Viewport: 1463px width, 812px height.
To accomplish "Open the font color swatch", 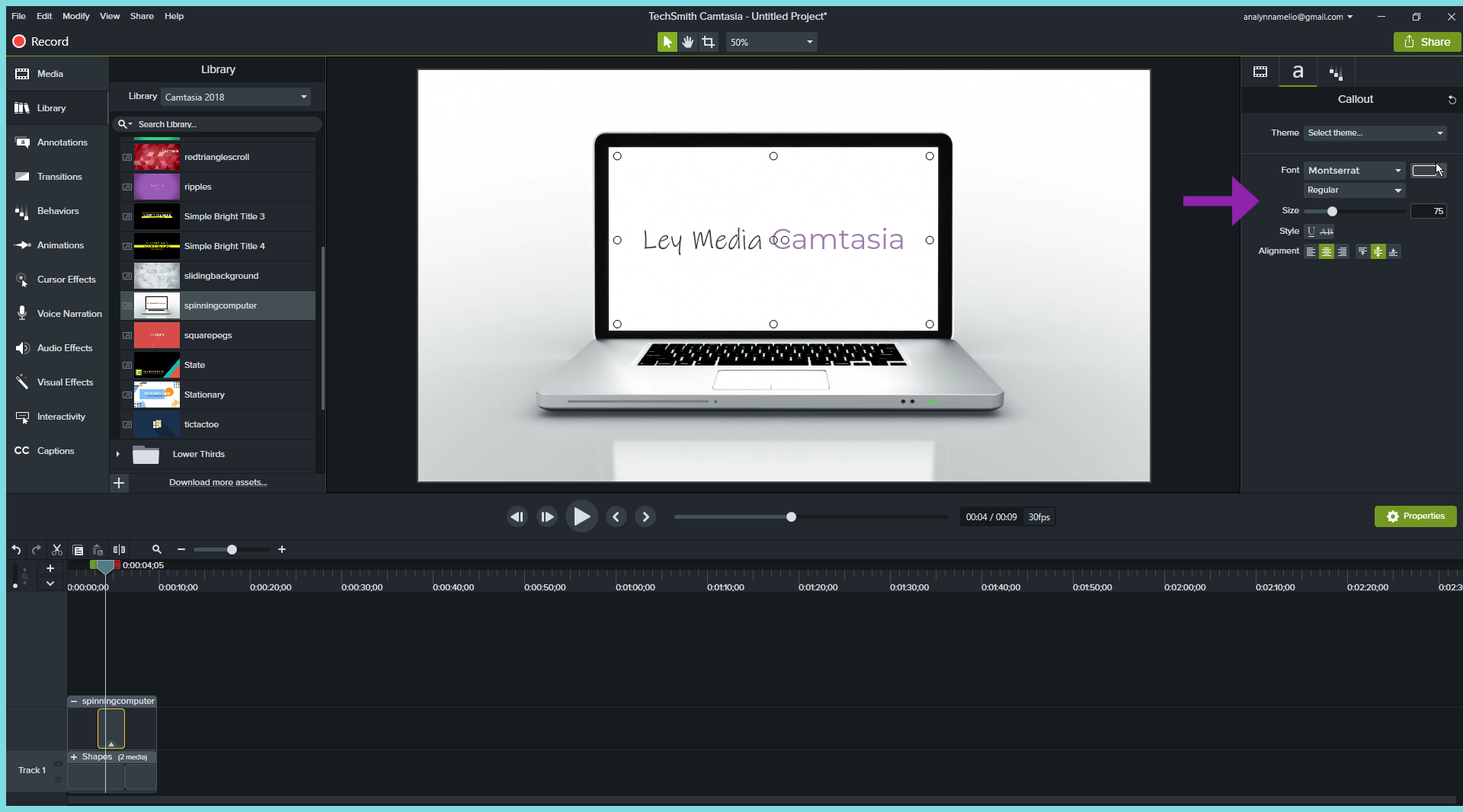I will [x=1428, y=171].
